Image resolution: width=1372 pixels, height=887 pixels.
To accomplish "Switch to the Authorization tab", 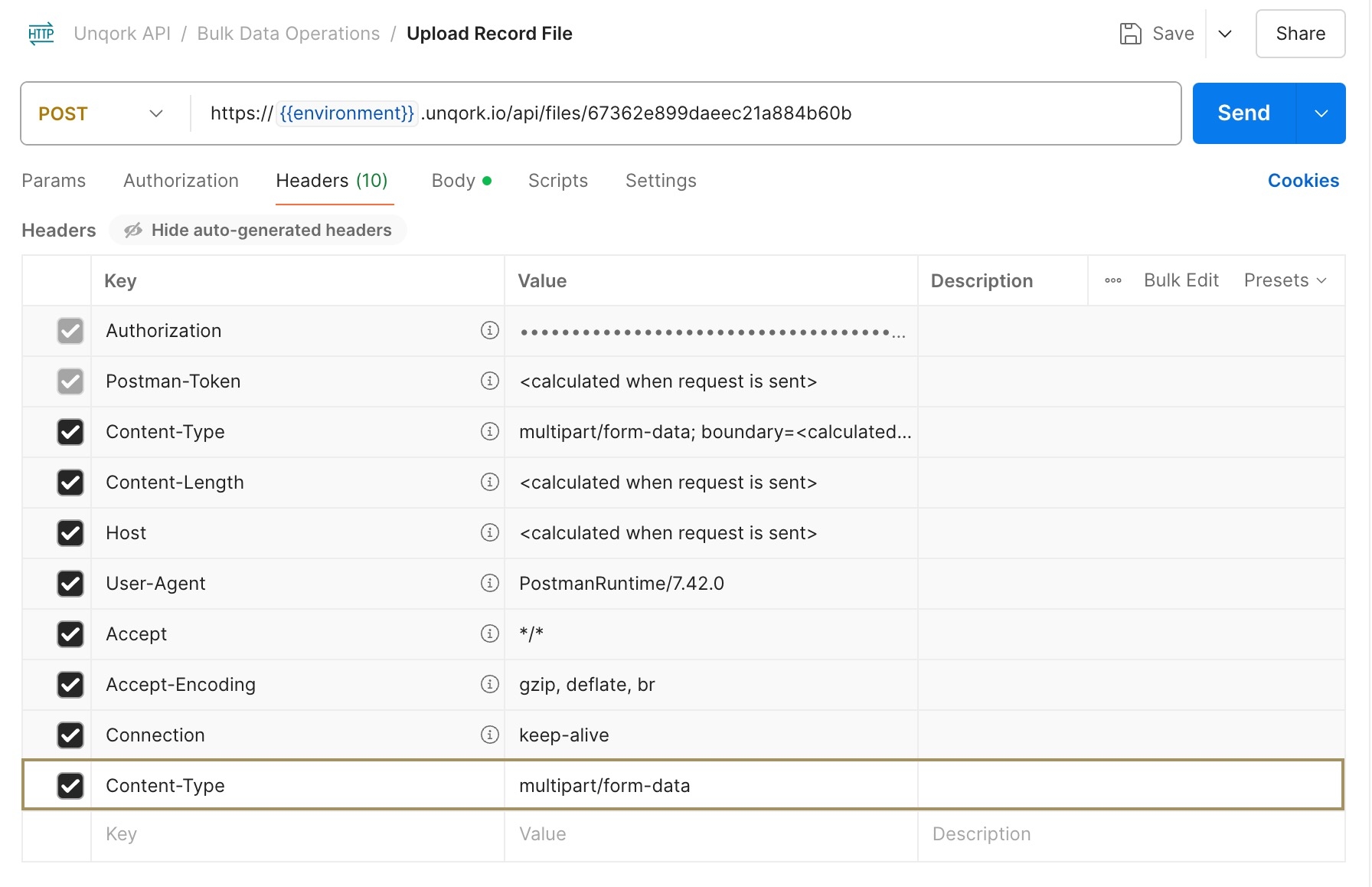I will pos(181,181).
